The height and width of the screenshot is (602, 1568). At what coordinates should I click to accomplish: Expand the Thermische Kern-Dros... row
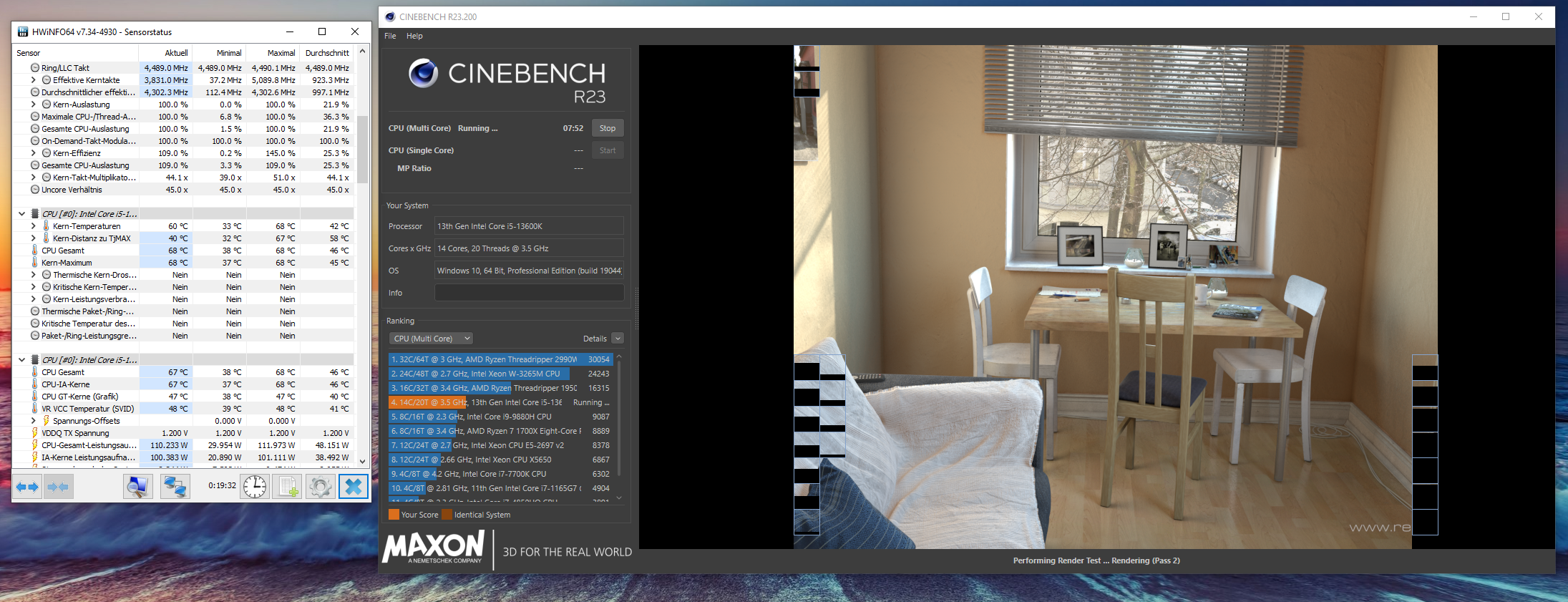[34, 275]
